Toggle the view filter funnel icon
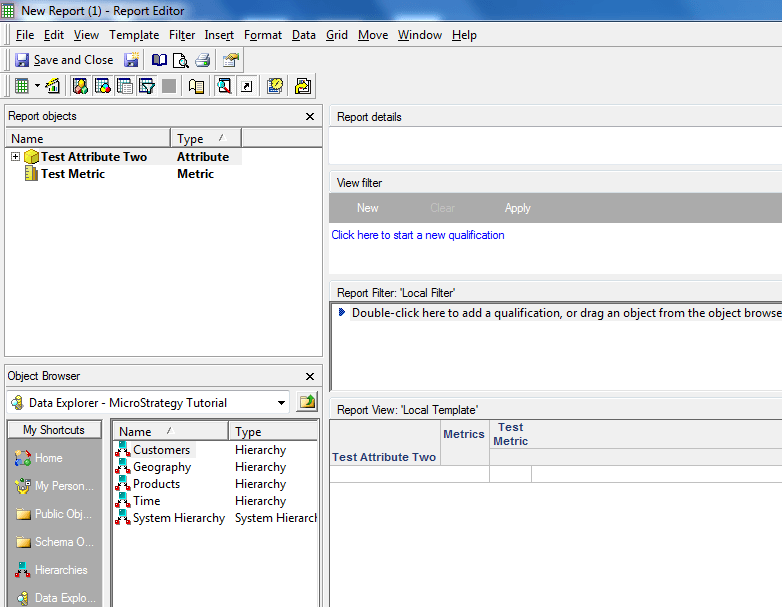Image resolution: width=782 pixels, height=607 pixels. click(x=147, y=86)
